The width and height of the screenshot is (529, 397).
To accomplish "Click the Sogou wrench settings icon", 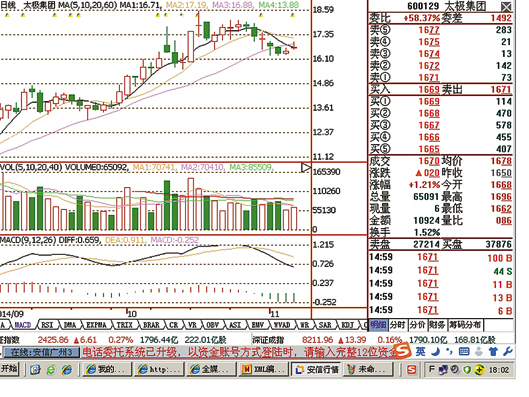I will pos(508,352).
